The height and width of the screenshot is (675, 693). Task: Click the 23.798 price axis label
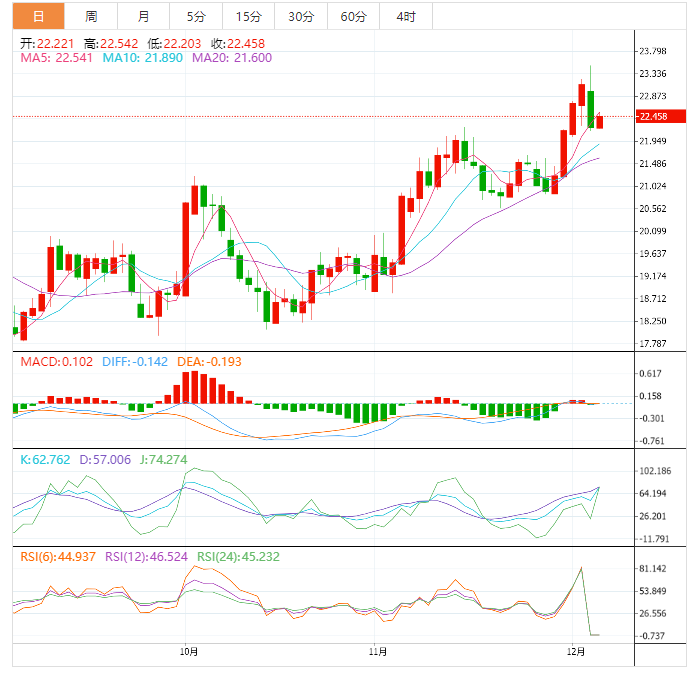coord(653,51)
